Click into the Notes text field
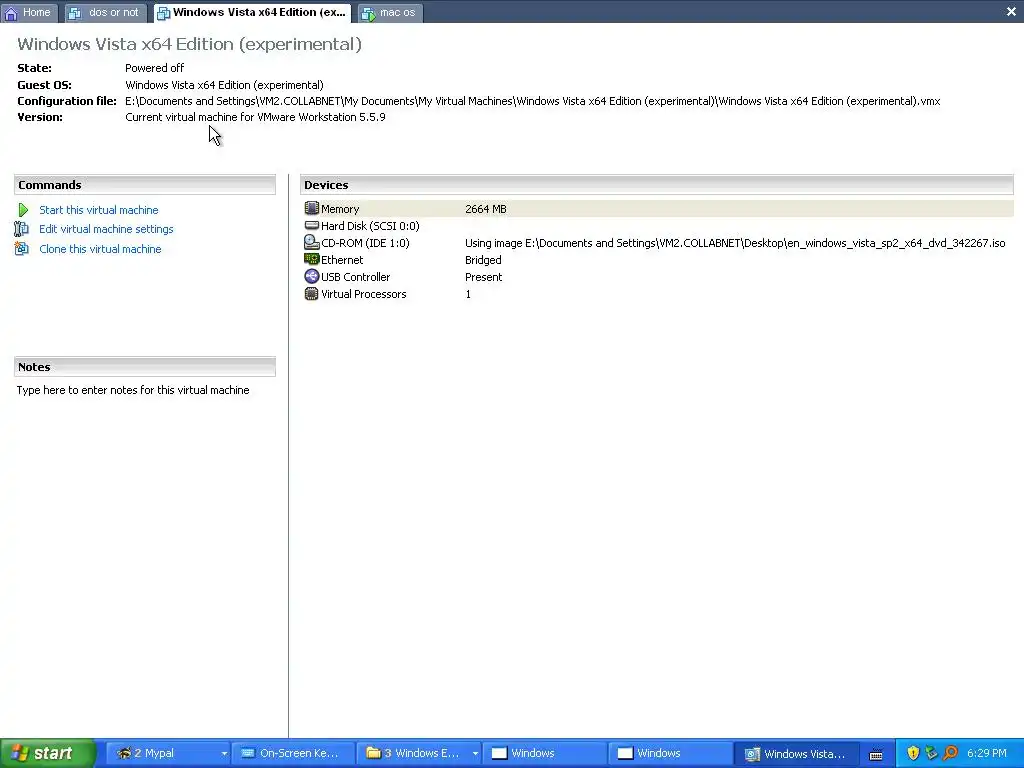The width and height of the screenshot is (1024, 768). point(133,390)
